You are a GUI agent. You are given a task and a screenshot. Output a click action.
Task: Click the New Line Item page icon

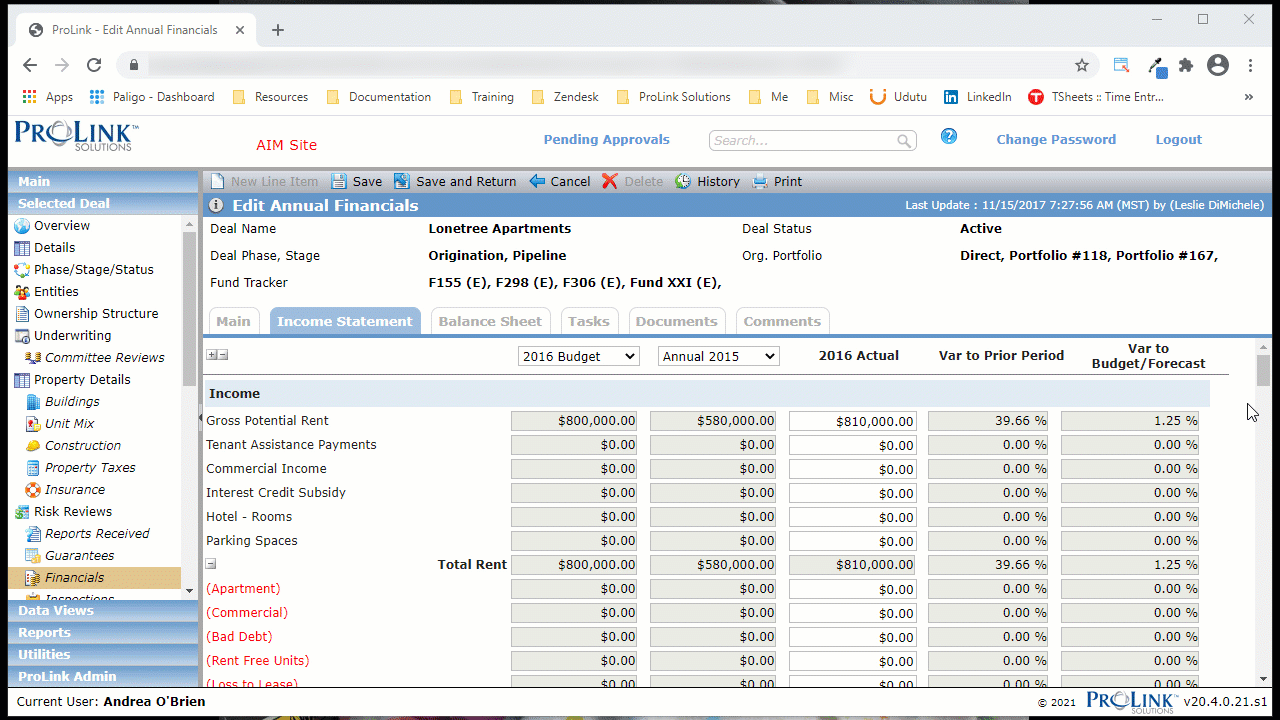(217, 181)
